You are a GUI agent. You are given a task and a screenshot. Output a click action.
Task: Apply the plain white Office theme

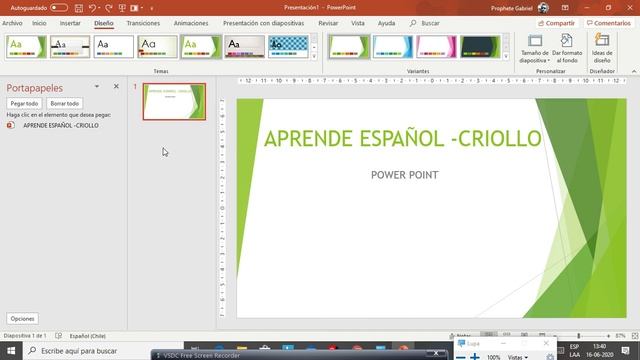[113, 47]
